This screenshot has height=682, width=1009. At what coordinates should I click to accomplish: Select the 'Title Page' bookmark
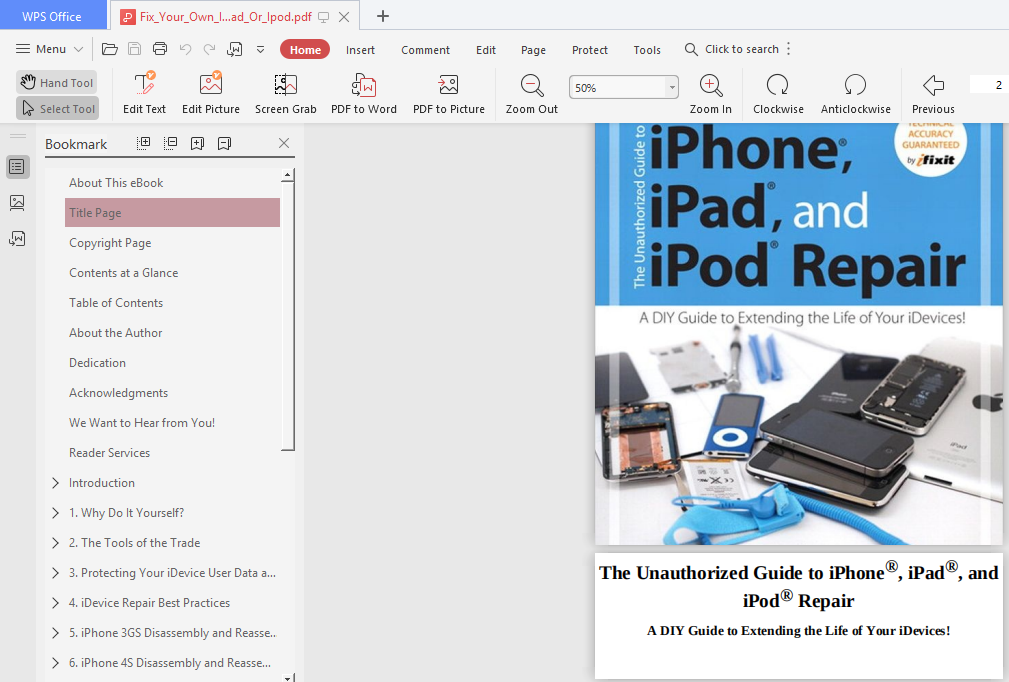[172, 212]
